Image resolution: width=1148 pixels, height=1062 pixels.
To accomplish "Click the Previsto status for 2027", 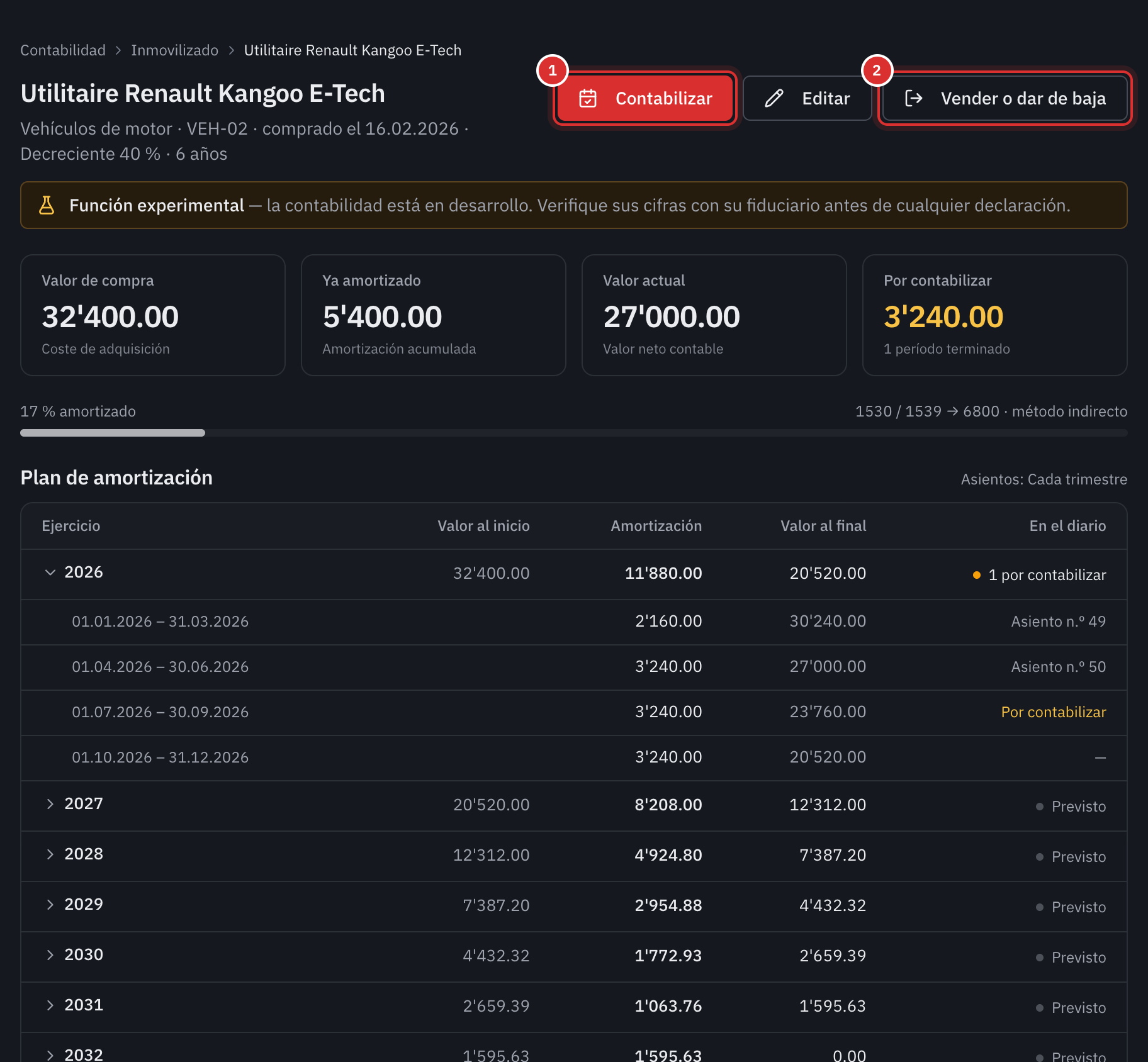I will (1071, 807).
